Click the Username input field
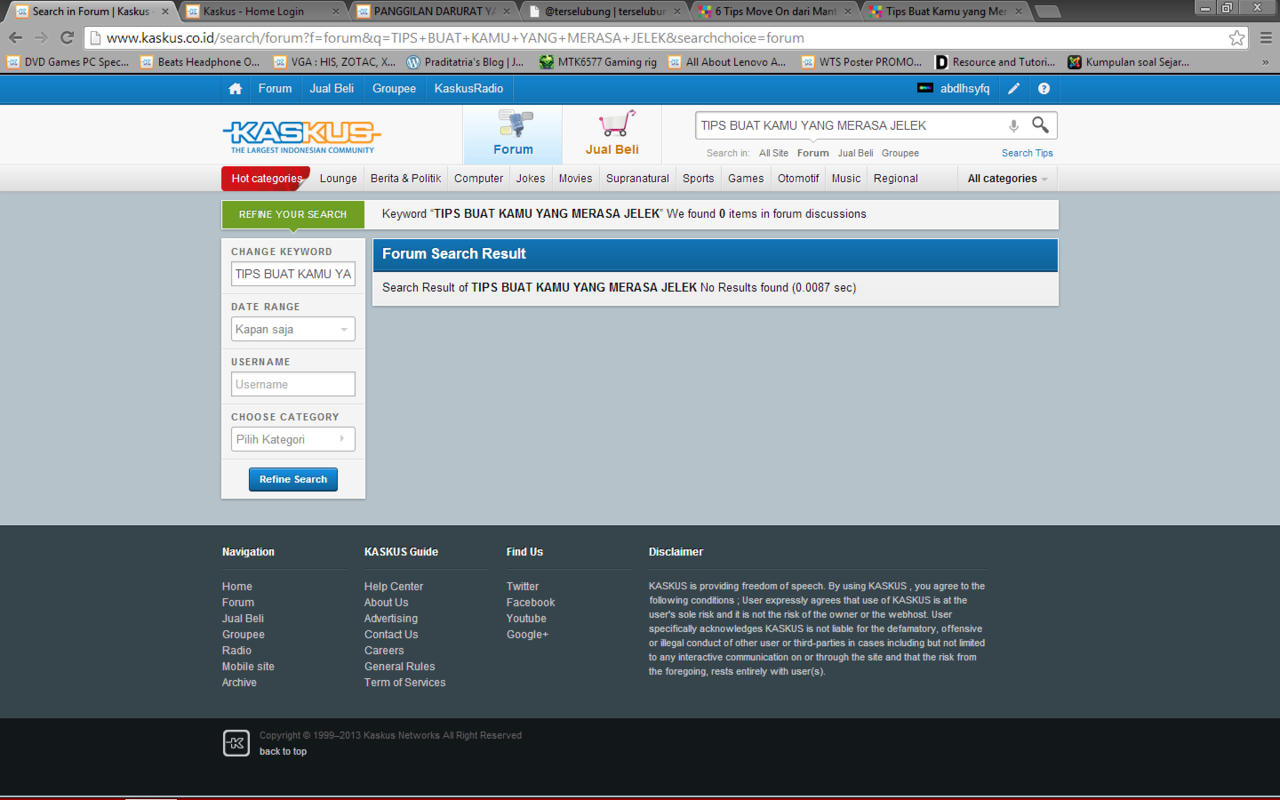Viewport: 1280px width, 800px height. [x=293, y=384]
